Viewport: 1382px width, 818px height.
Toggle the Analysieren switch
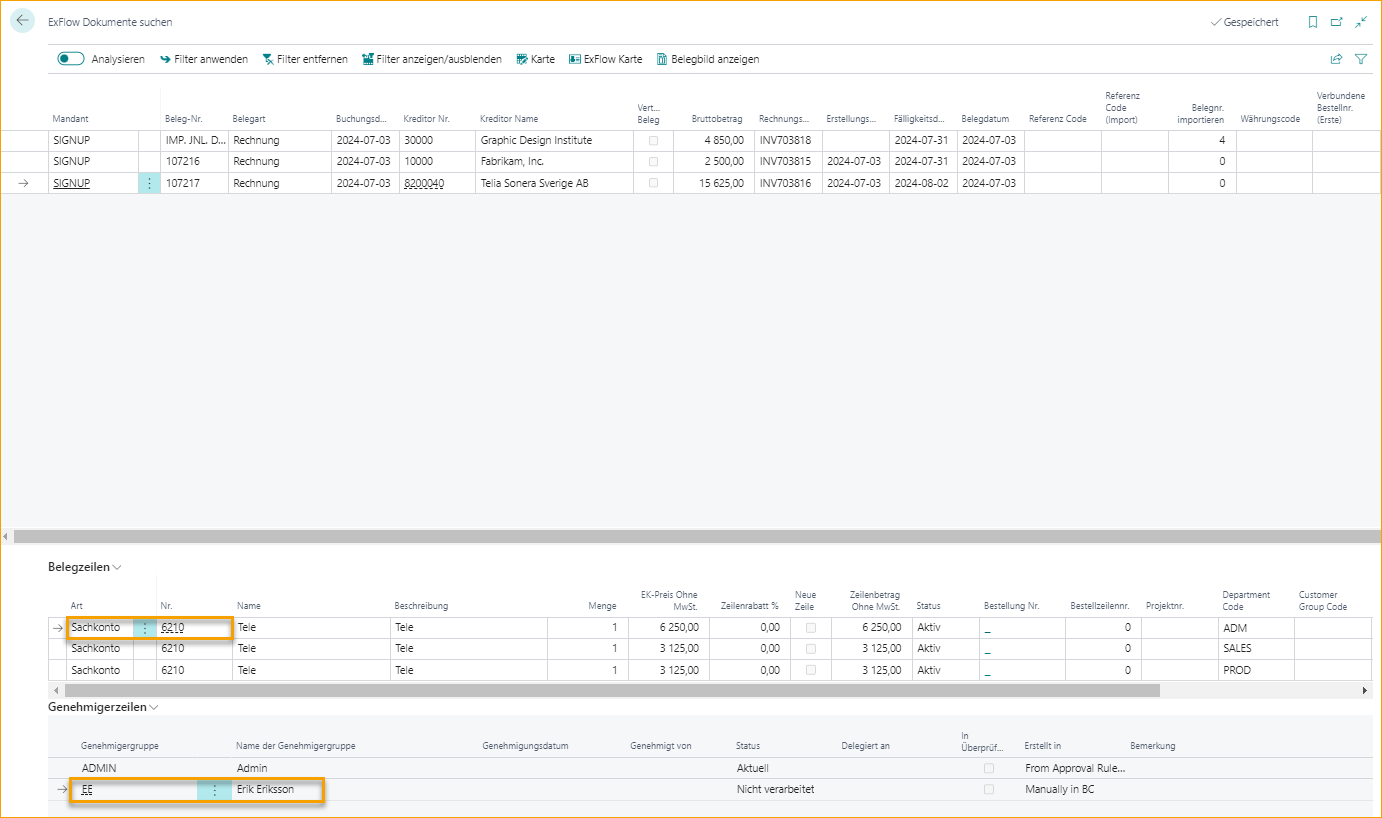[71, 59]
